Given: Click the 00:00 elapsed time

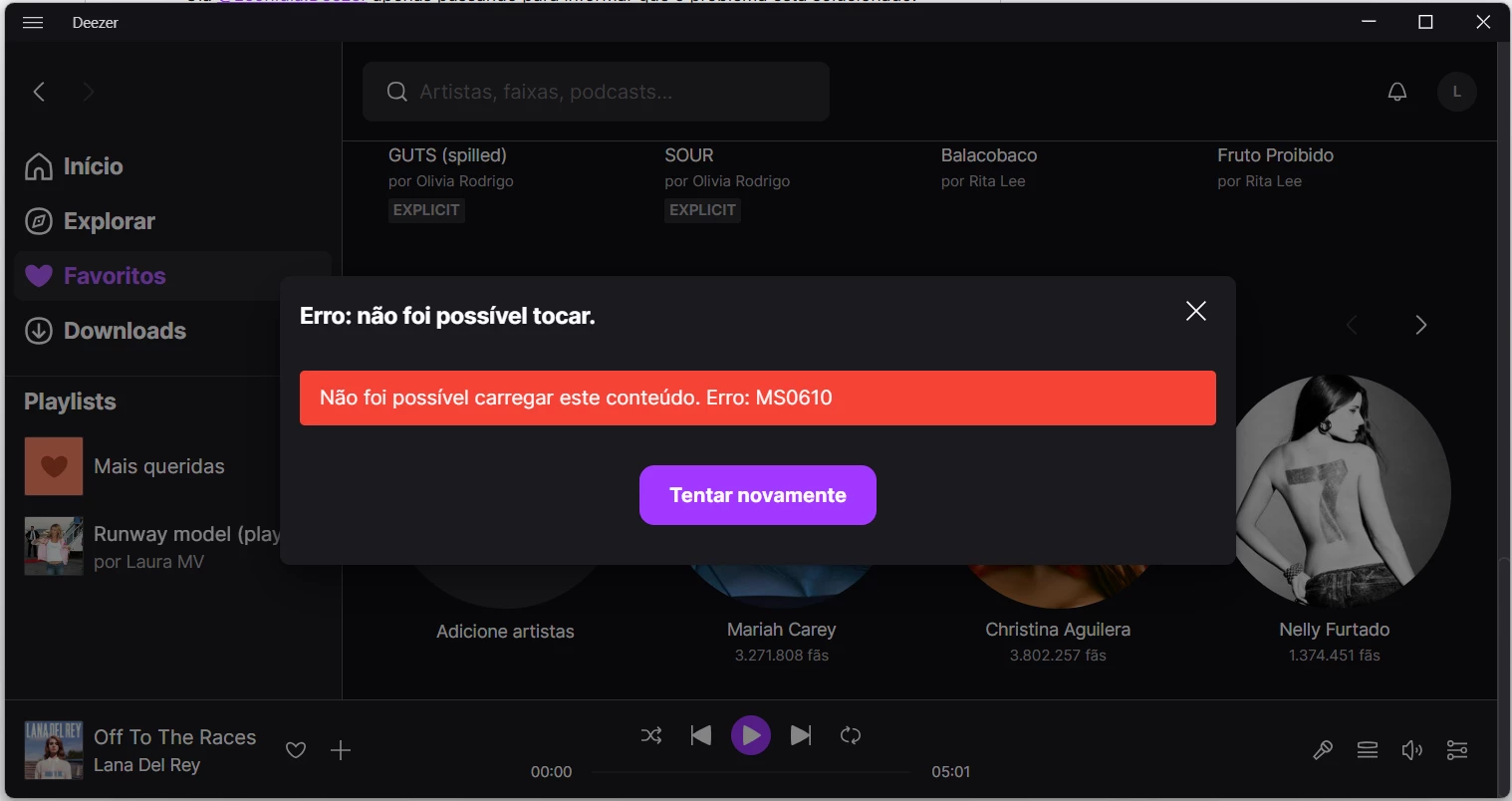Looking at the screenshot, I should click(552, 772).
